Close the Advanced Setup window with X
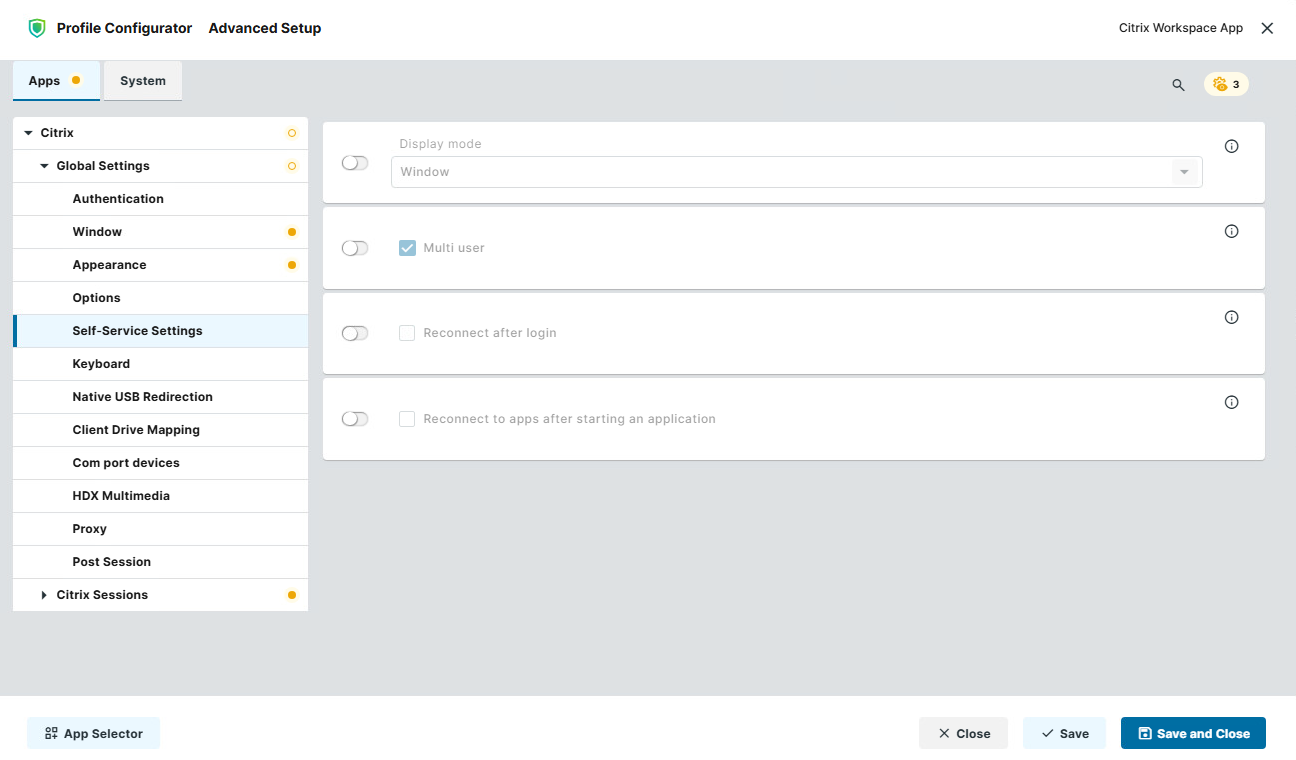This screenshot has width=1296, height=760. (x=1267, y=28)
